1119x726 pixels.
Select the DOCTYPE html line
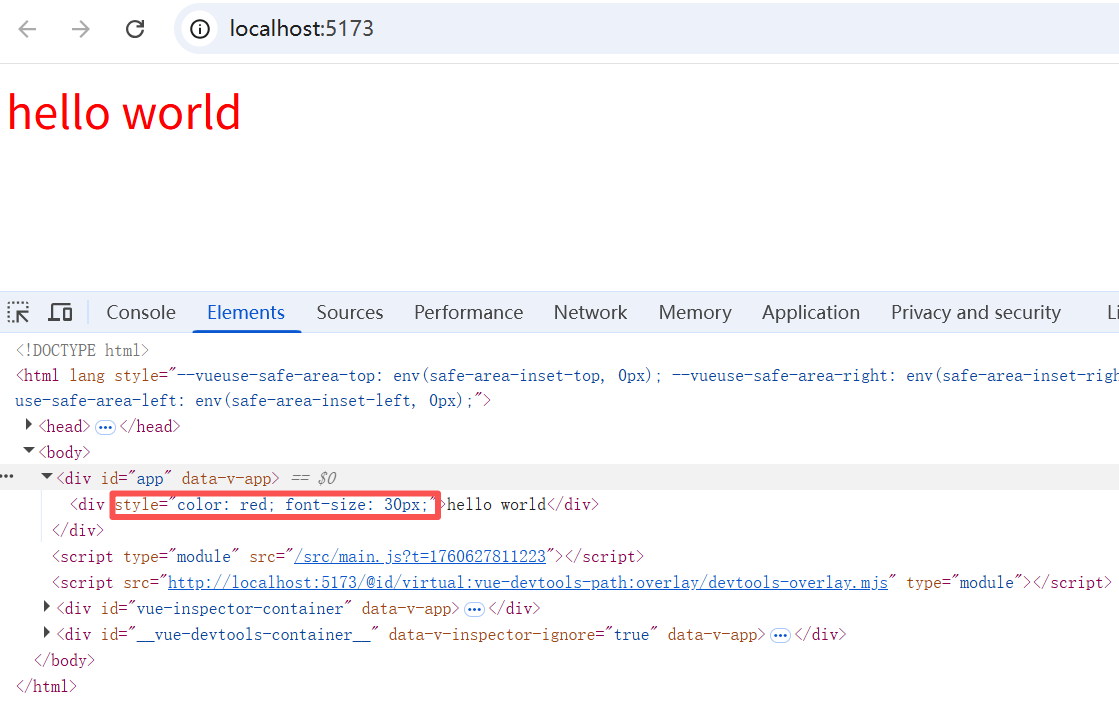point(82,350)
